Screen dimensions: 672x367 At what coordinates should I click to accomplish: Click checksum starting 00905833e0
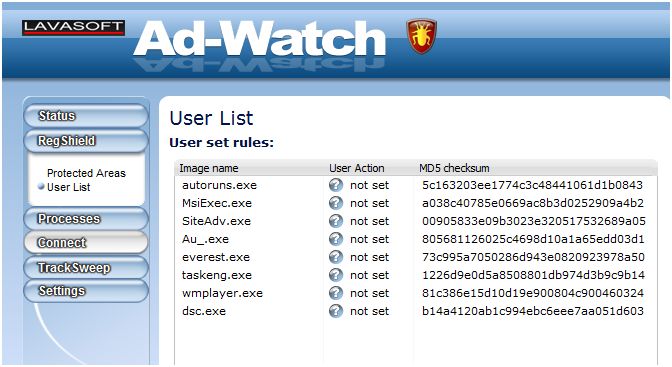click(x=534, y=221)
